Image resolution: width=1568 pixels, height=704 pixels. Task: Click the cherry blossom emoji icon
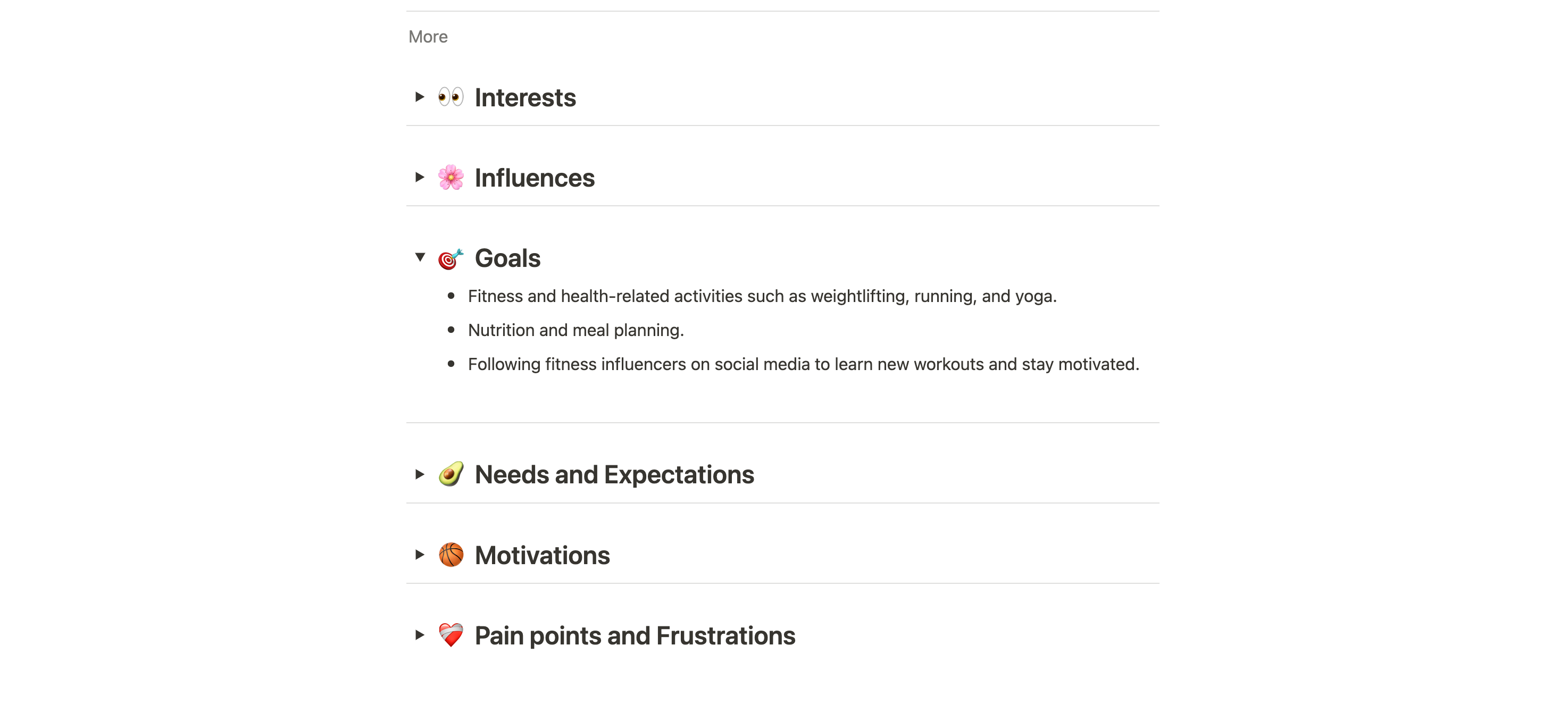451,178
